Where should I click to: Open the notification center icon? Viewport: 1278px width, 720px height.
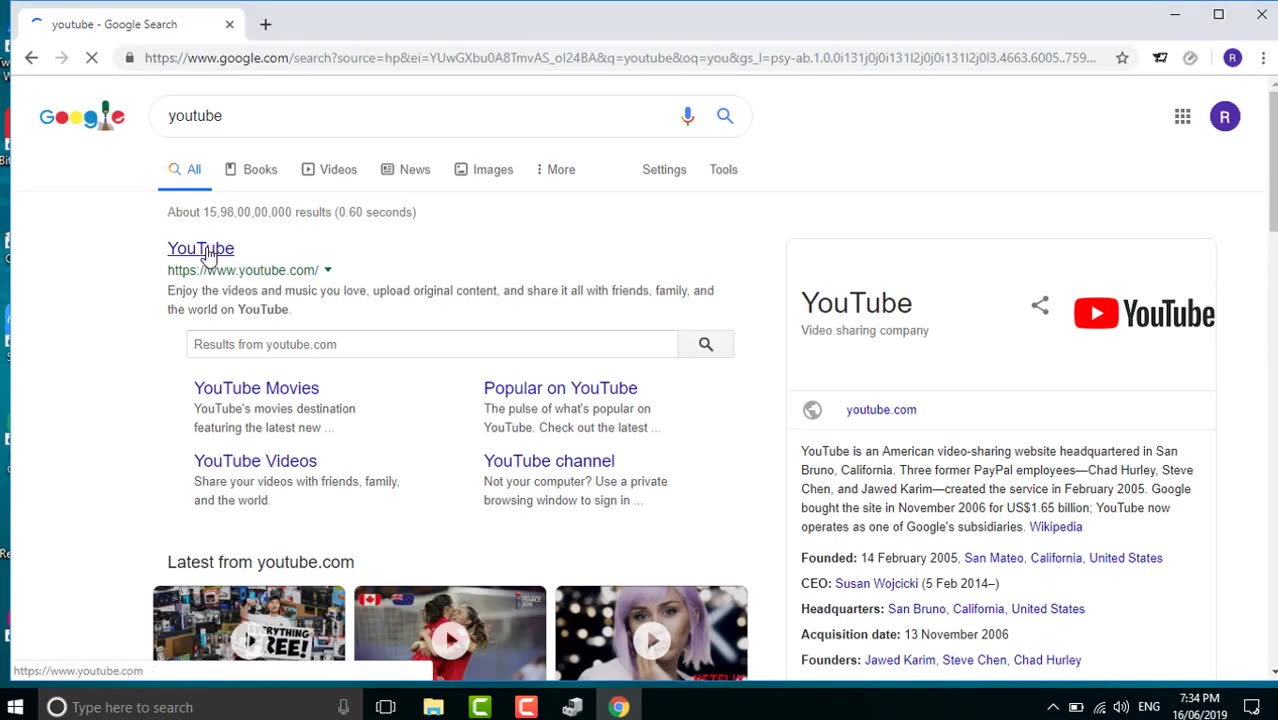tap(1251, 707)
